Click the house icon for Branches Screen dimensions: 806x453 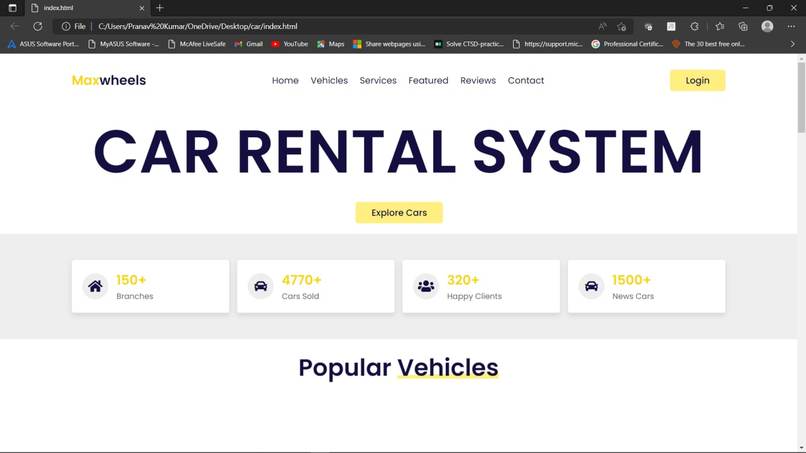[95, 286]
